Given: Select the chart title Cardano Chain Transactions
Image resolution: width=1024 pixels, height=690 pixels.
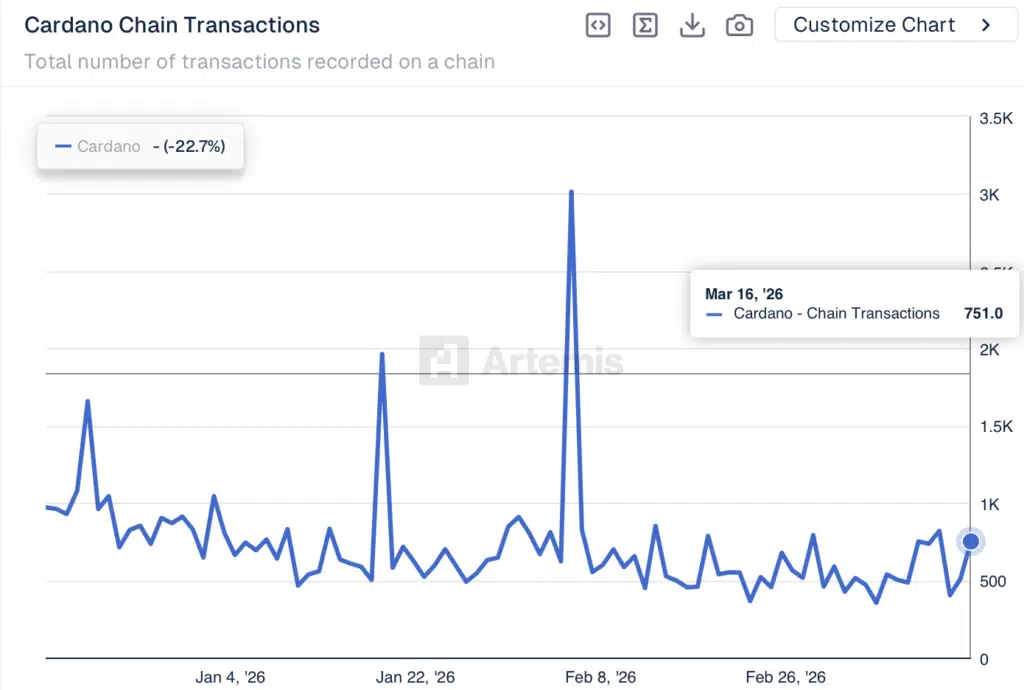Looking at the screenshot, I should click(171, 24).
